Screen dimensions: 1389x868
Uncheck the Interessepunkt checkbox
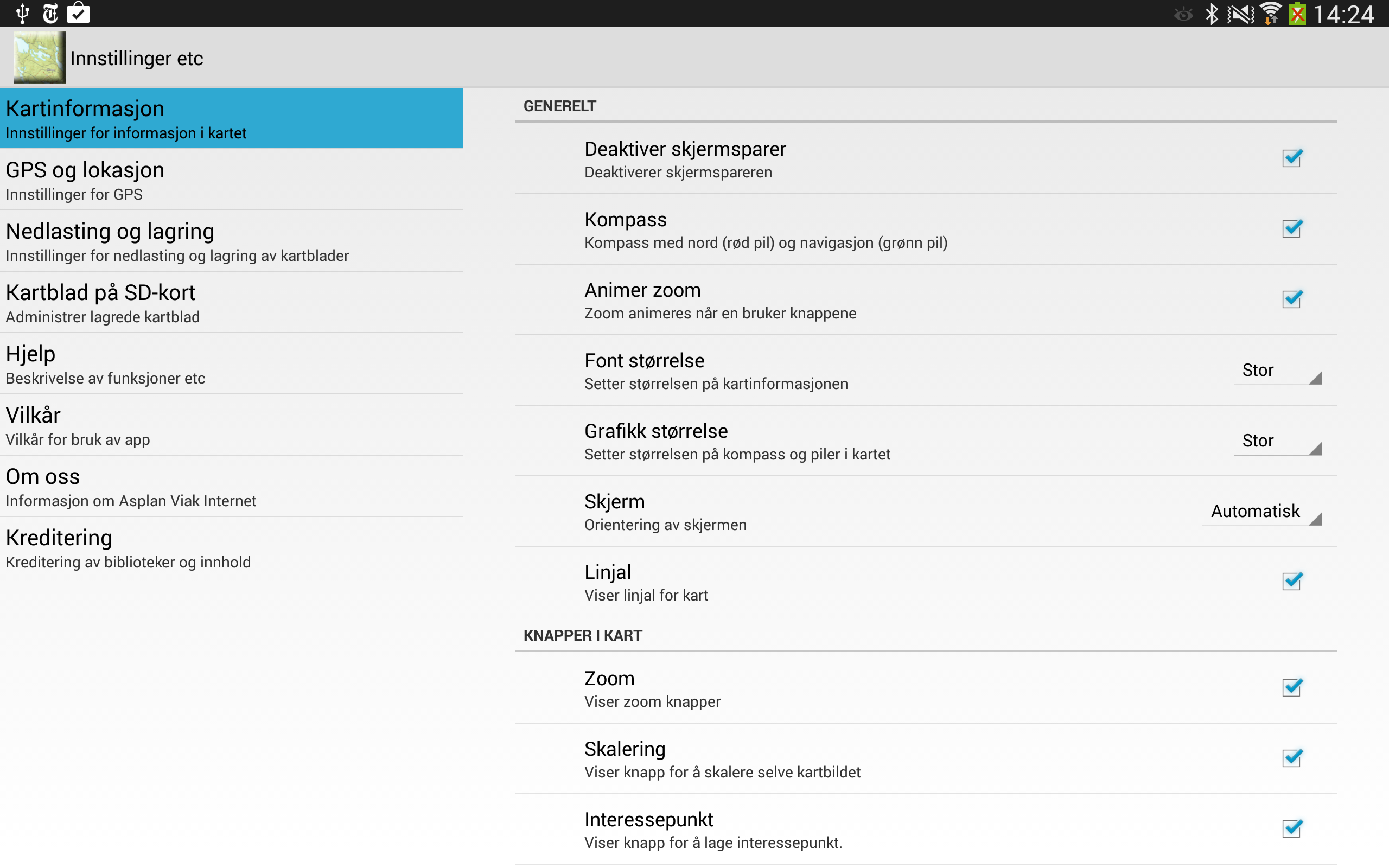coord(1291,828)
